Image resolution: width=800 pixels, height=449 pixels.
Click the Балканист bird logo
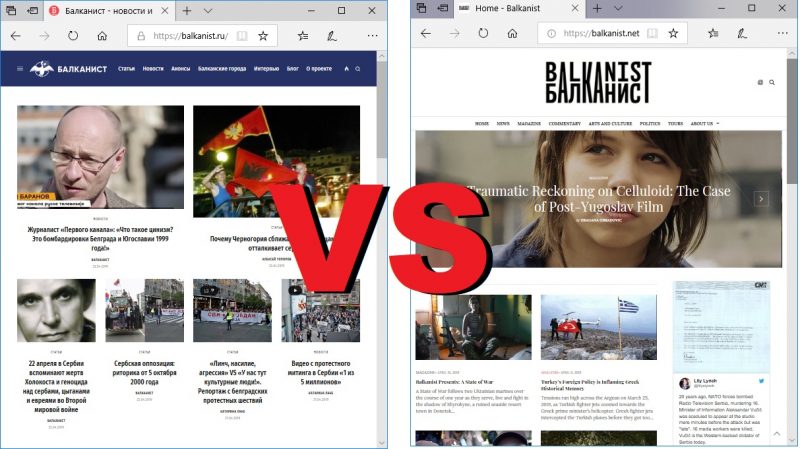(41, 68)
